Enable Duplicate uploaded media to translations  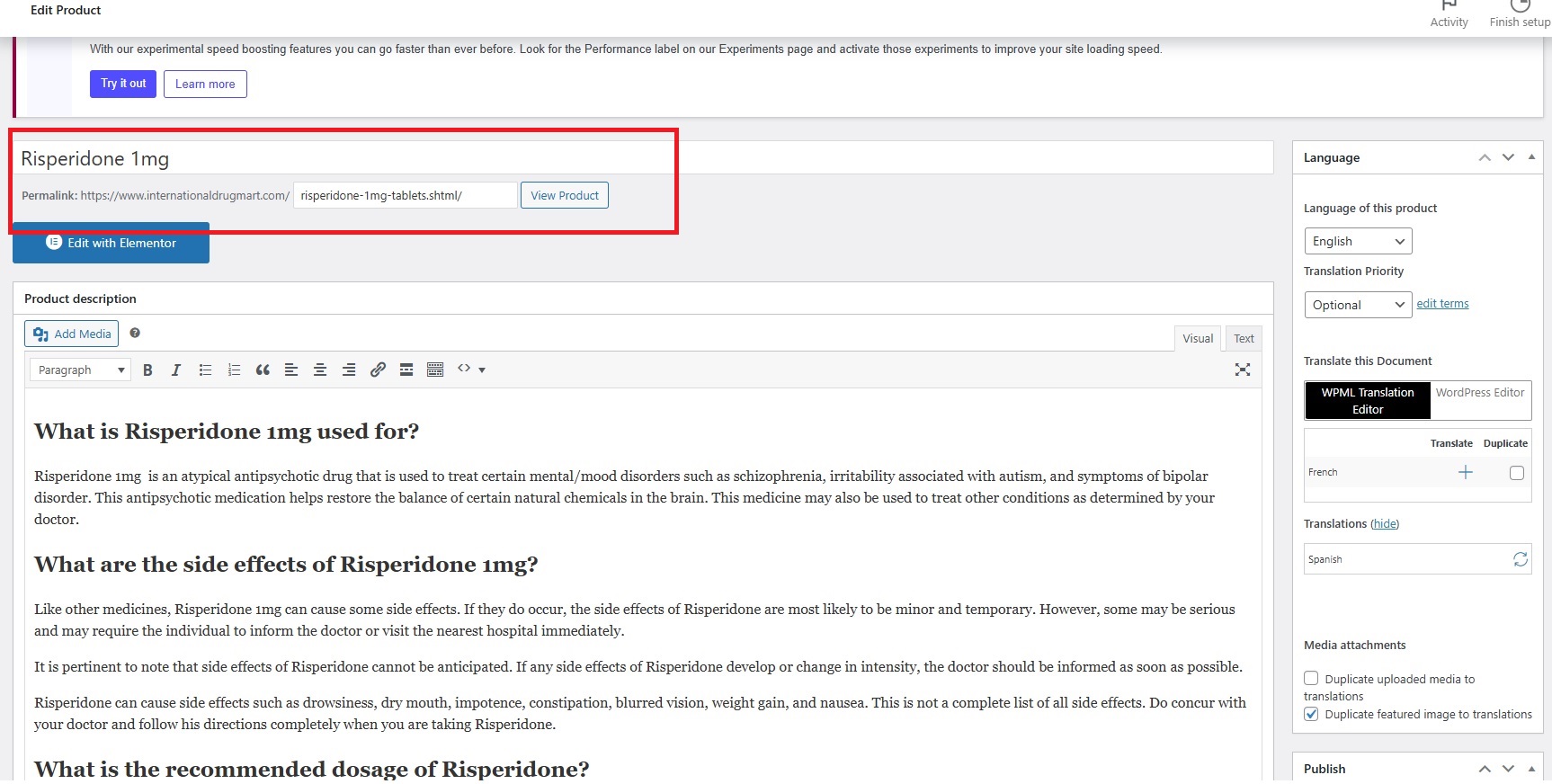[1311, 679]
